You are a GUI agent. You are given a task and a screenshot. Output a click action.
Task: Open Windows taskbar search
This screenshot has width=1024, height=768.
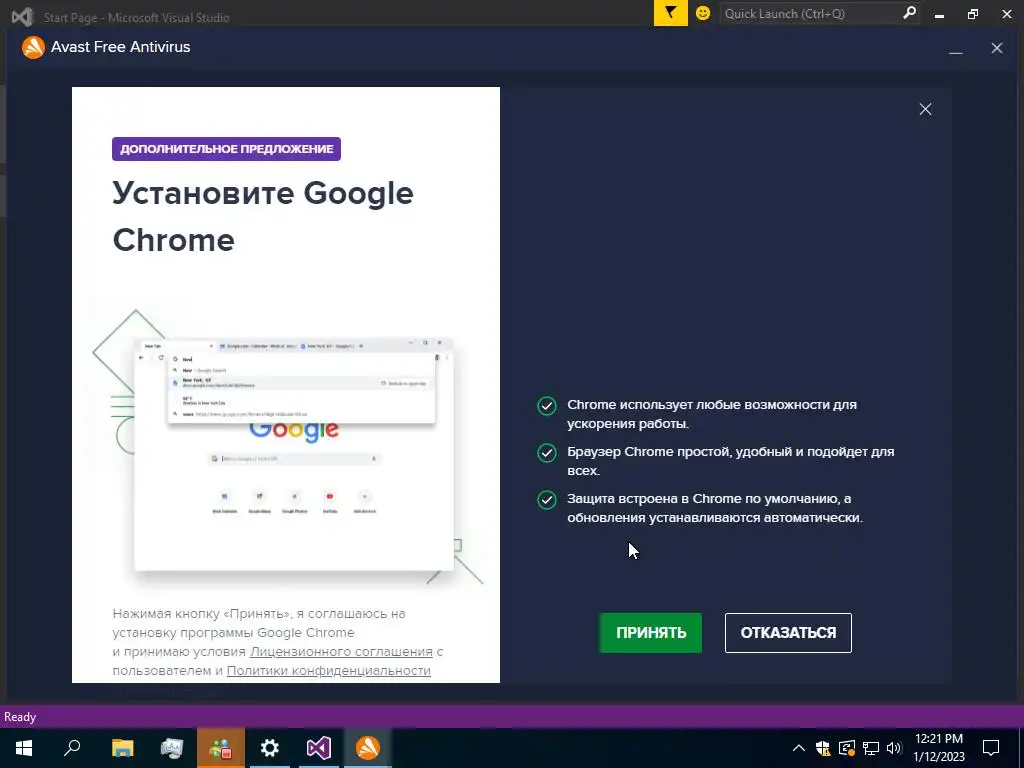[72, 748]
